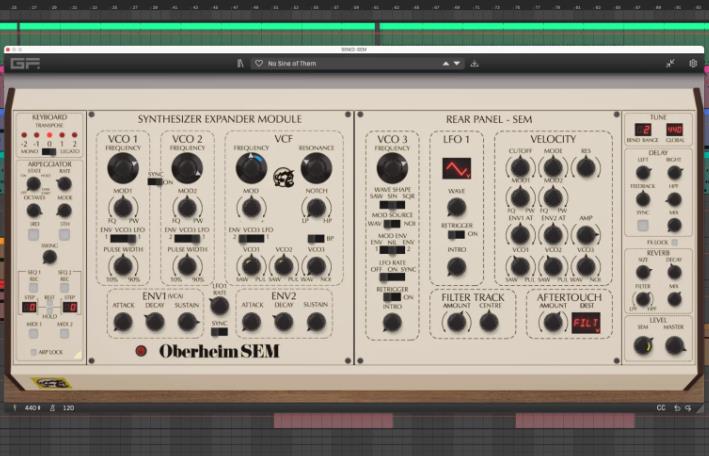Screen dimensions: 709x456
Task: Click the redo icon in the status bar
Action: tap(688, 408)
